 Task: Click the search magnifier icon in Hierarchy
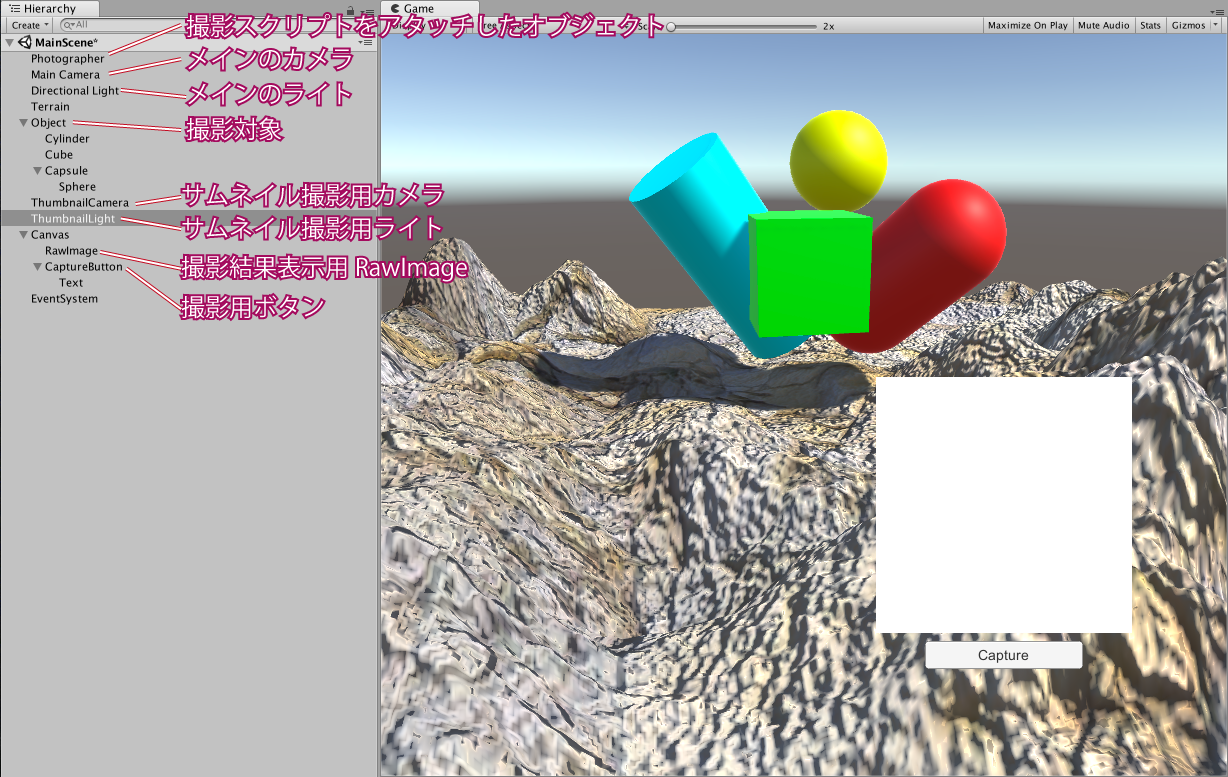tap(68, 25)
